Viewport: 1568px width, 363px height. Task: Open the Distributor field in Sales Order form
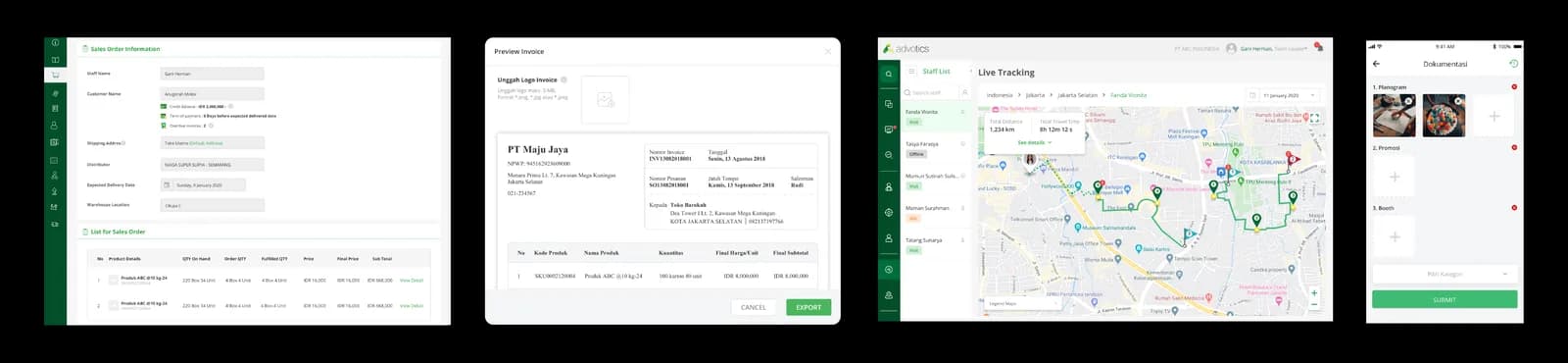pos(213,165)
